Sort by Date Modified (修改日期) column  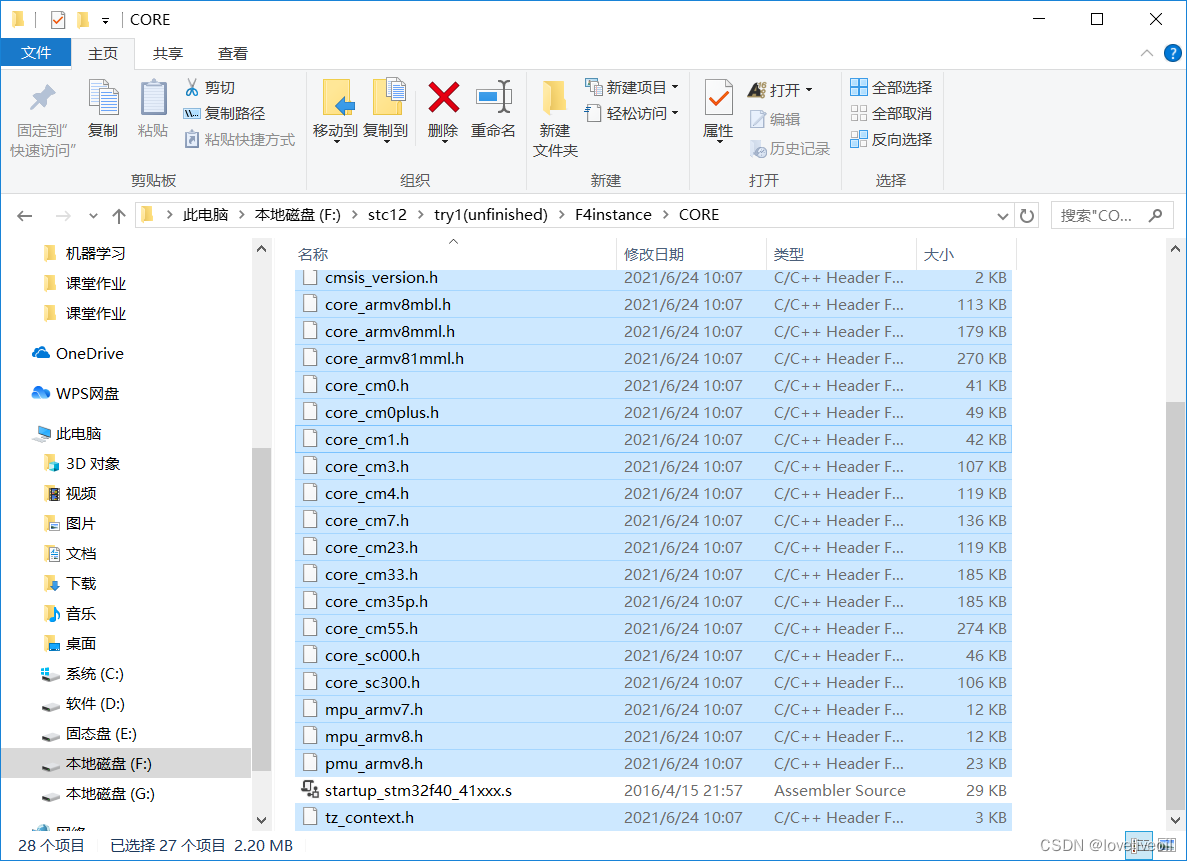(692, 254)
